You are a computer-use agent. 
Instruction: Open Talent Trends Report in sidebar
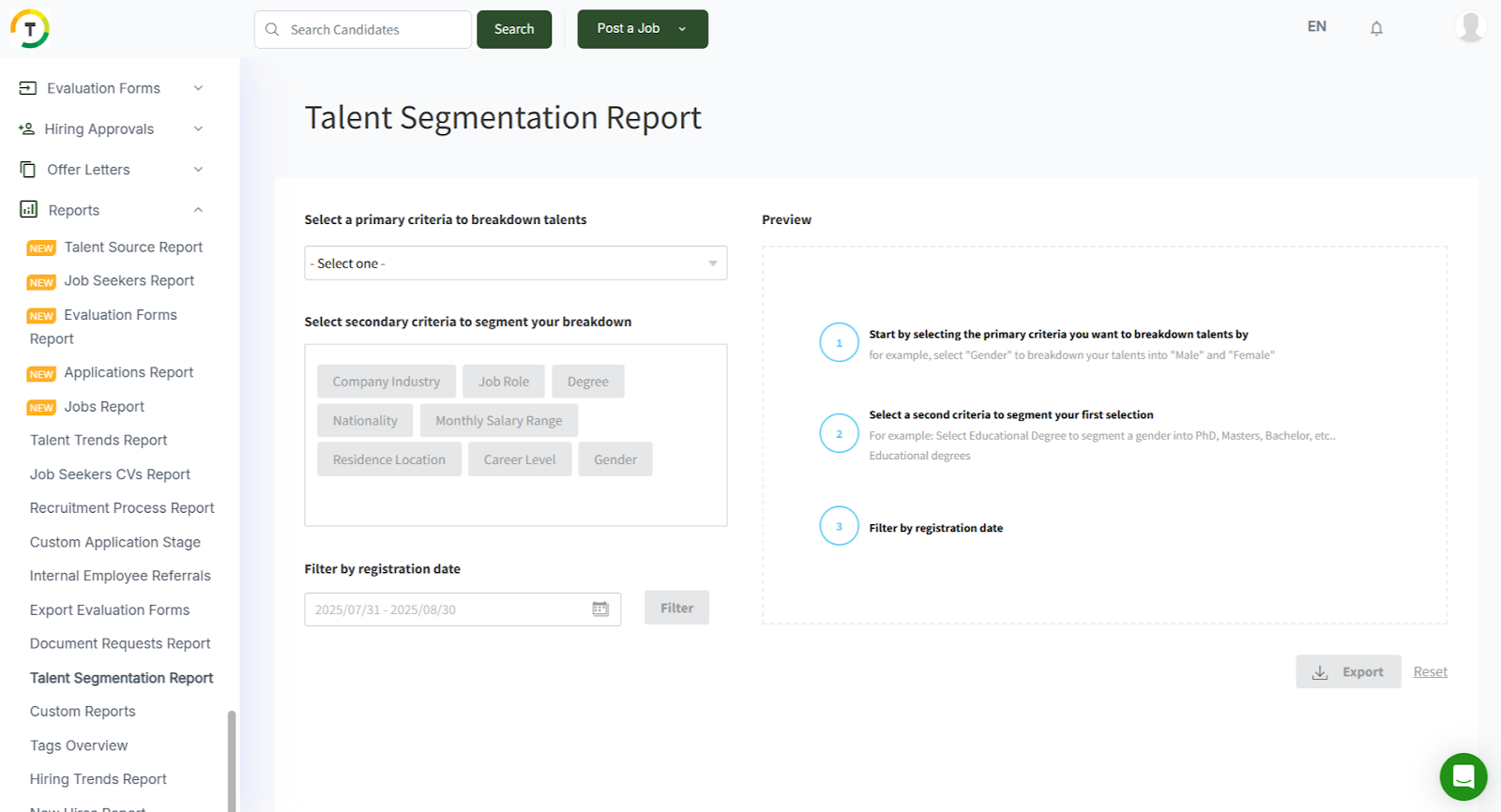tap(99, 441)
